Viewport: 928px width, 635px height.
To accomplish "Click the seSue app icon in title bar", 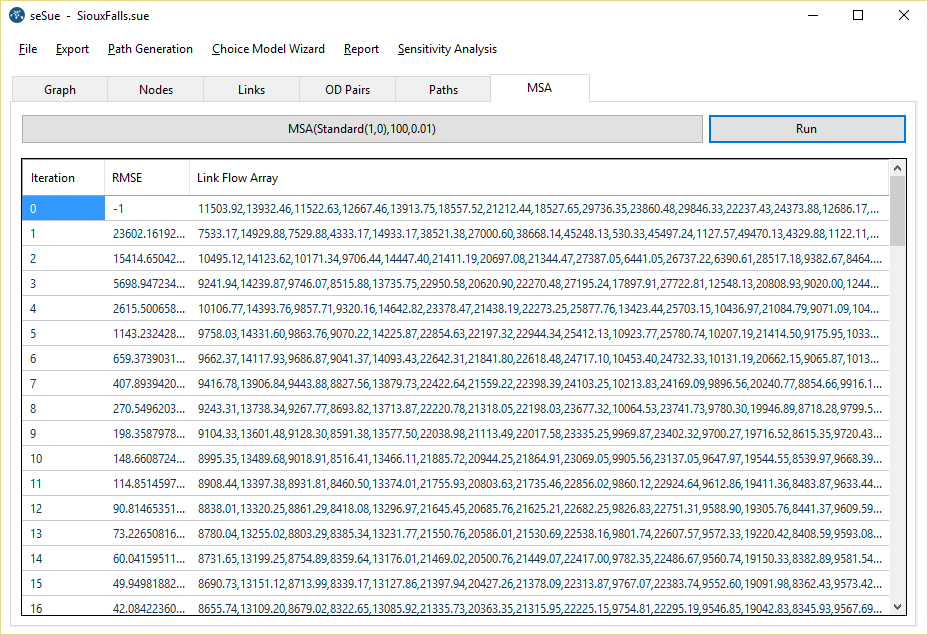I will pyautogui.click(x=16, y=16).
